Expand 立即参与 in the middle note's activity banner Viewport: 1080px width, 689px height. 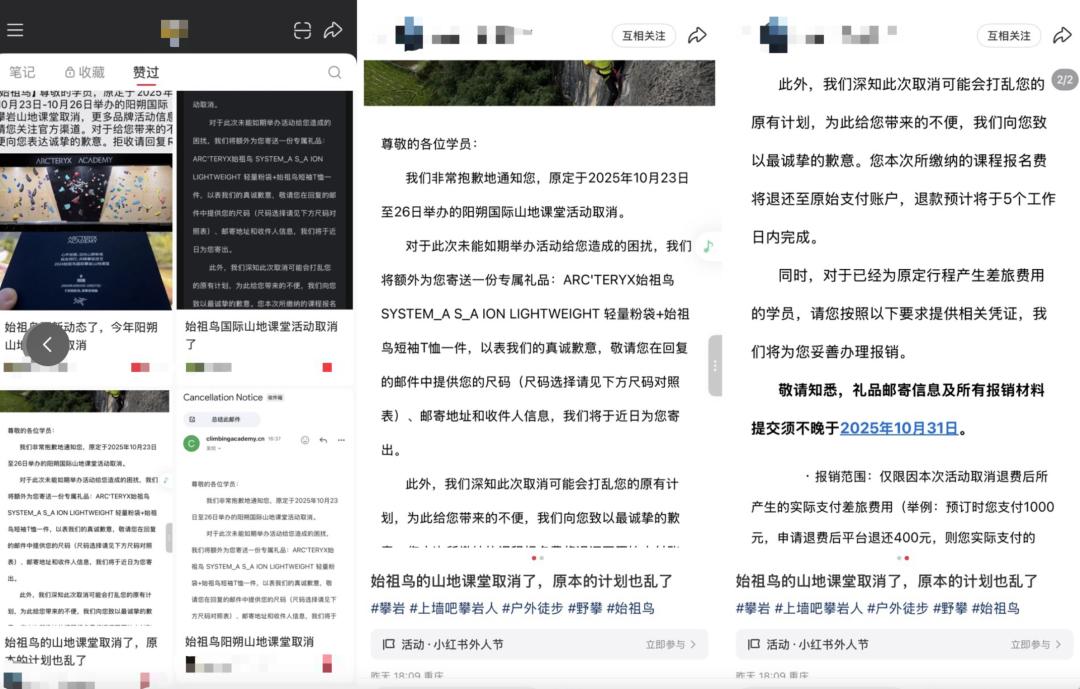point(670,645)
